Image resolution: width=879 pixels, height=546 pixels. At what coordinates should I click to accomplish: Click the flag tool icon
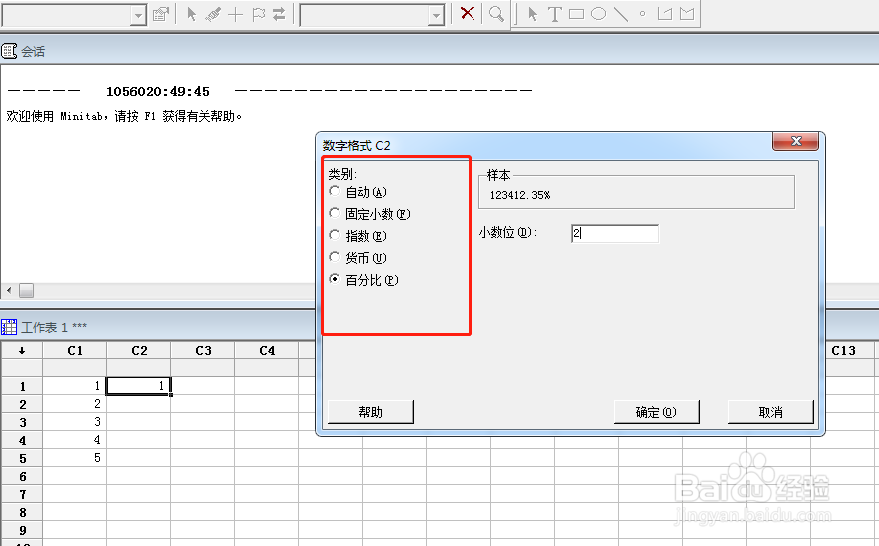click(258, 14)
